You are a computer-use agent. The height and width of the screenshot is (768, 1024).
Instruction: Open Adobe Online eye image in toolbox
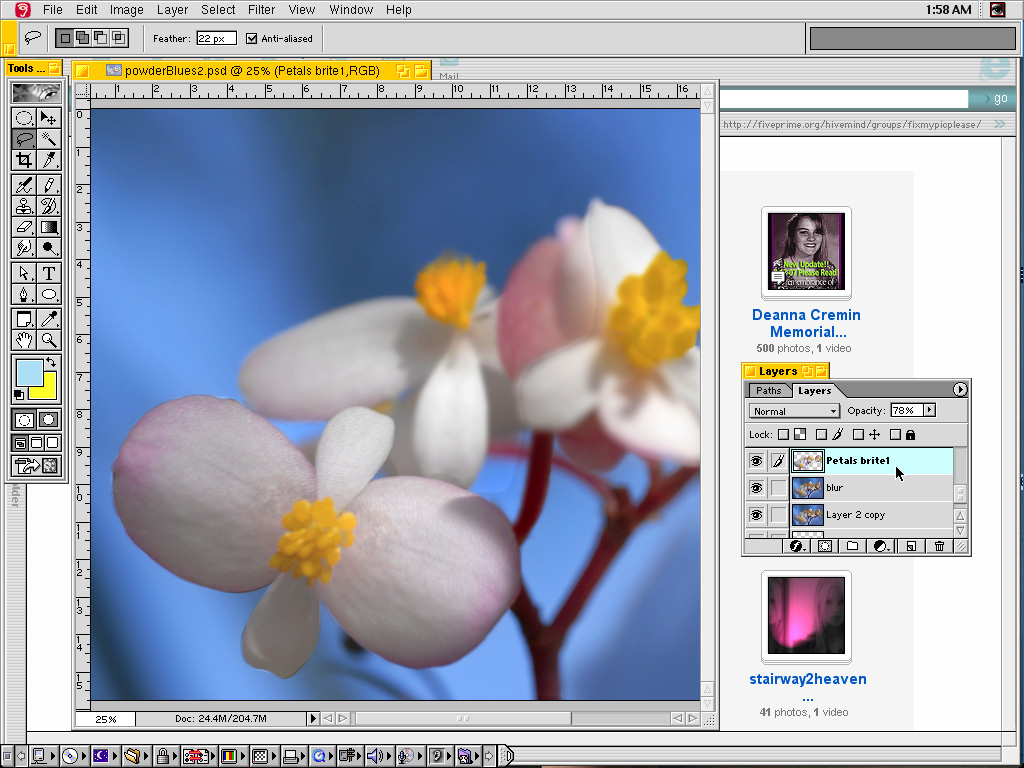pyautogui.click(x=37, y=93)
